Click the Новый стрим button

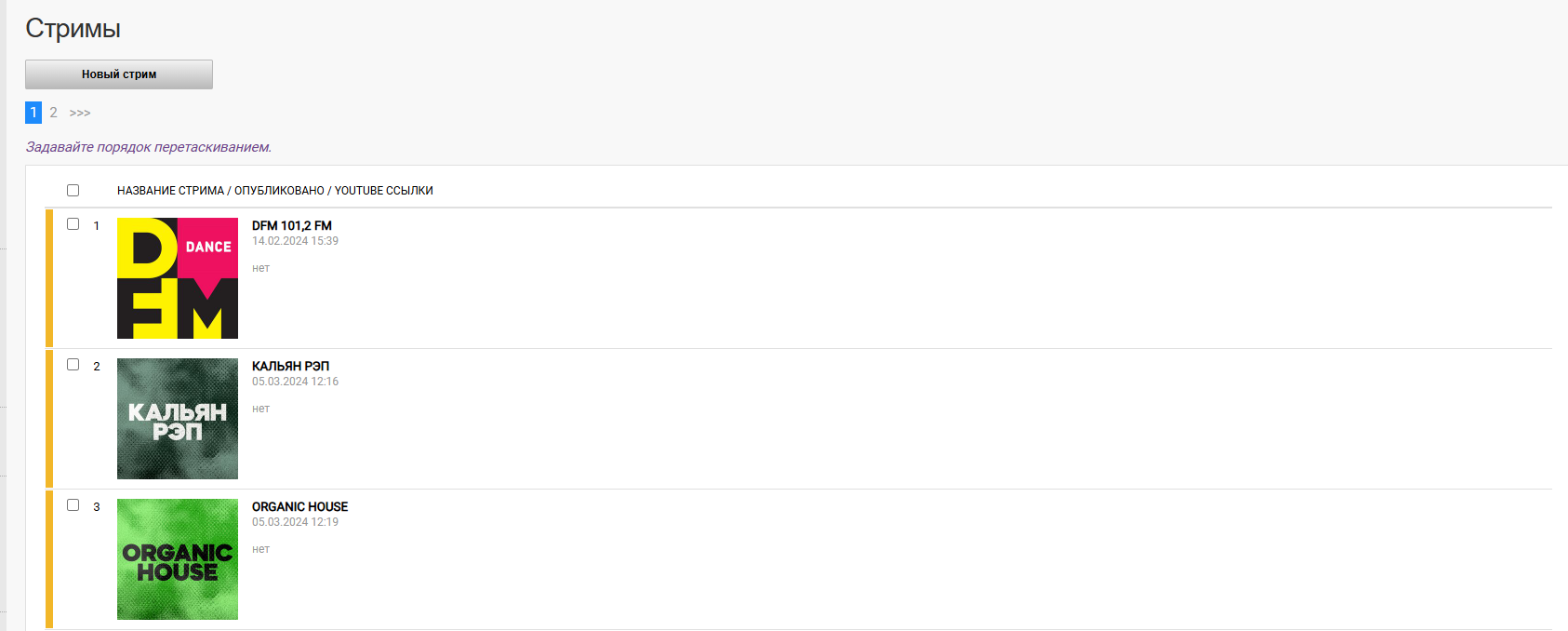pos(119,74)
